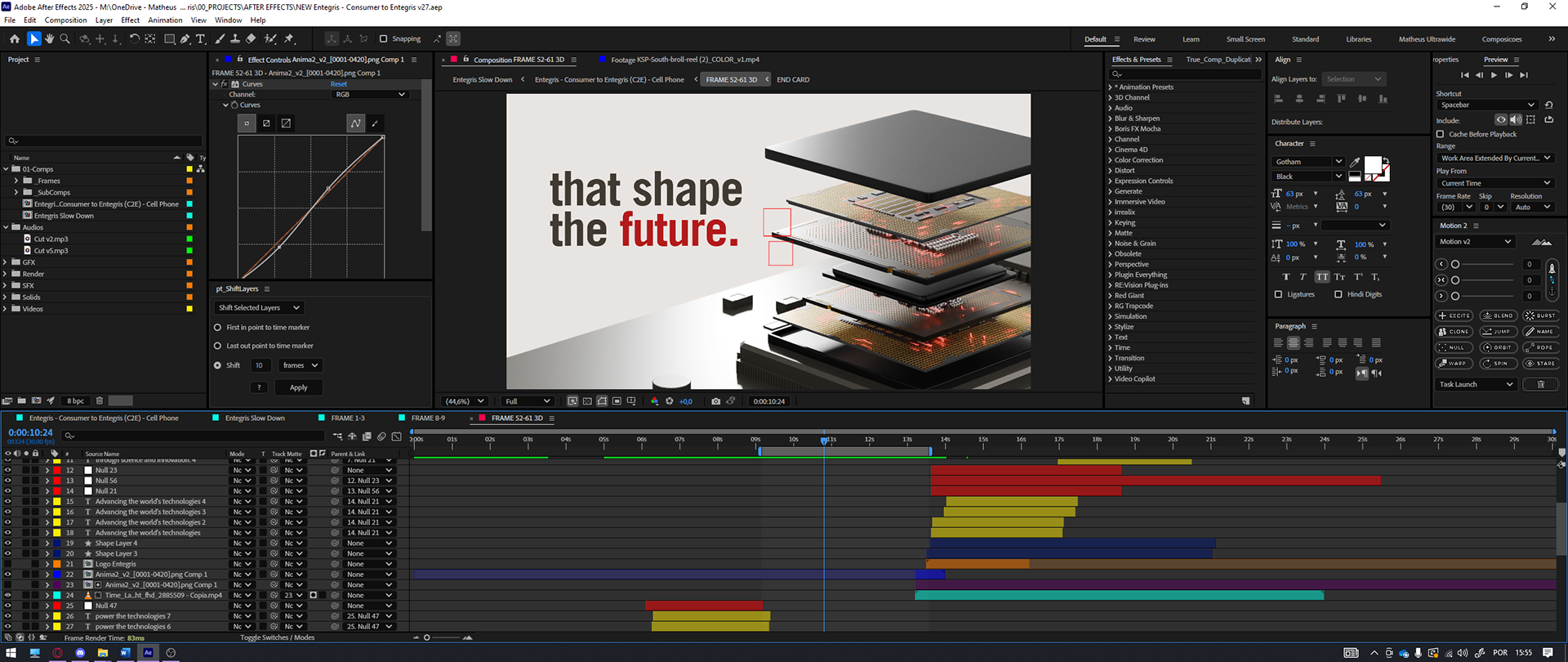Open the Composition menu

coord(65,20)
